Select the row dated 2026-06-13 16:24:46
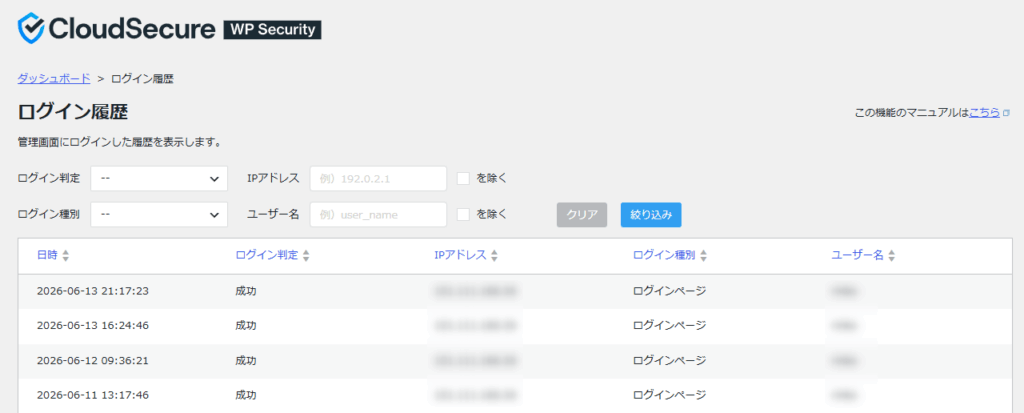This screenshot has height=413, width=1024. click(x=515, y=325)
